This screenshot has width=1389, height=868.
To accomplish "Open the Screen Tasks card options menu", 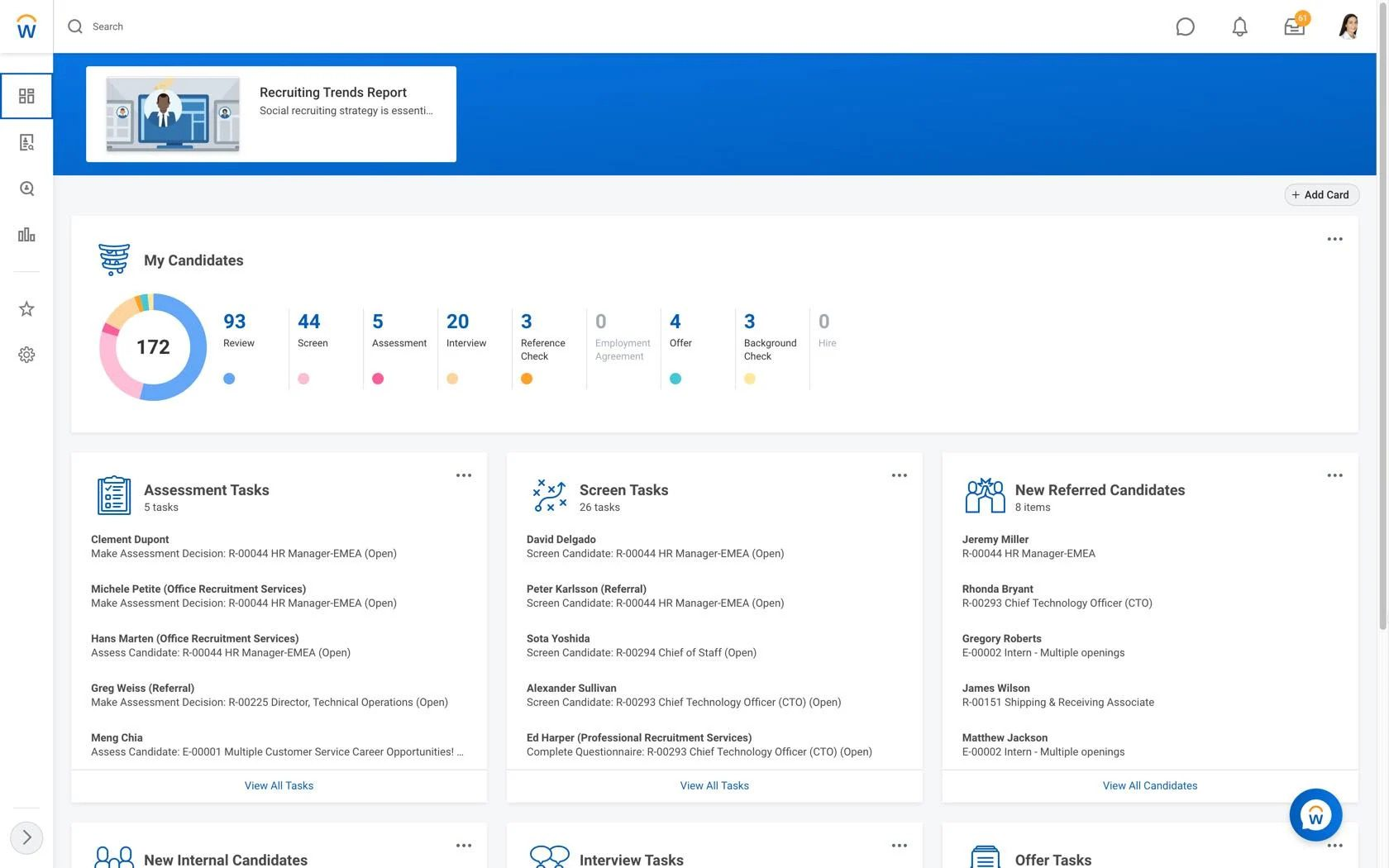I will [899, 475].
